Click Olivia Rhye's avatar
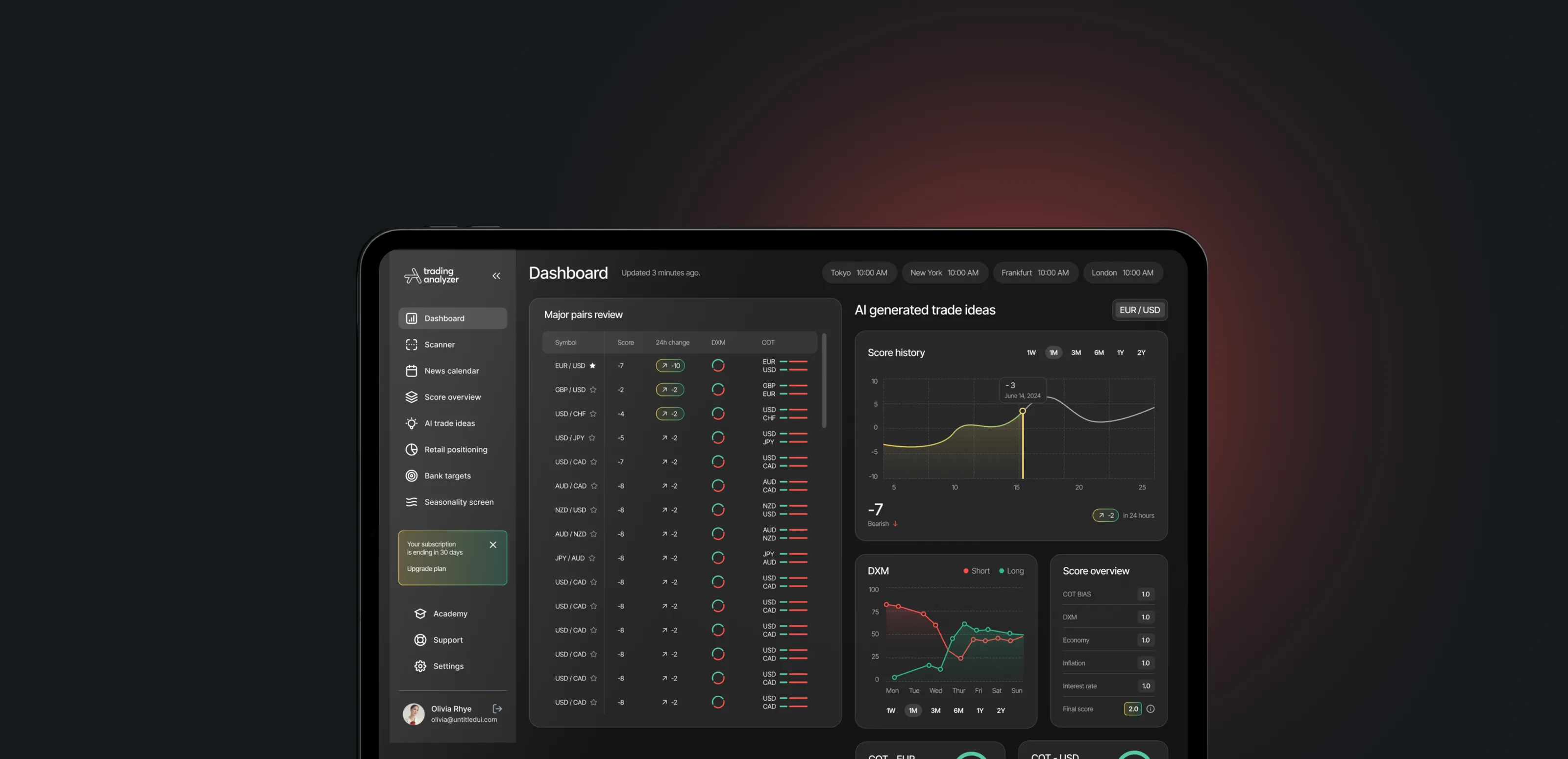This screenshot has height=759, width=1568. pyautogui.click(x=413, y=714)
